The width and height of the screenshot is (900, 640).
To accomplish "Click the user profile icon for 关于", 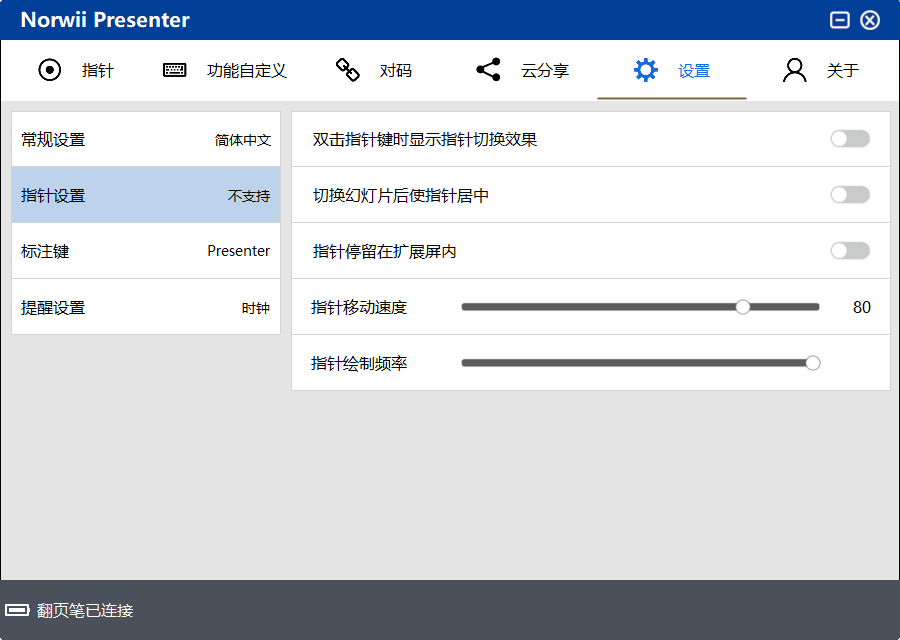I will [x=795, y=70].
